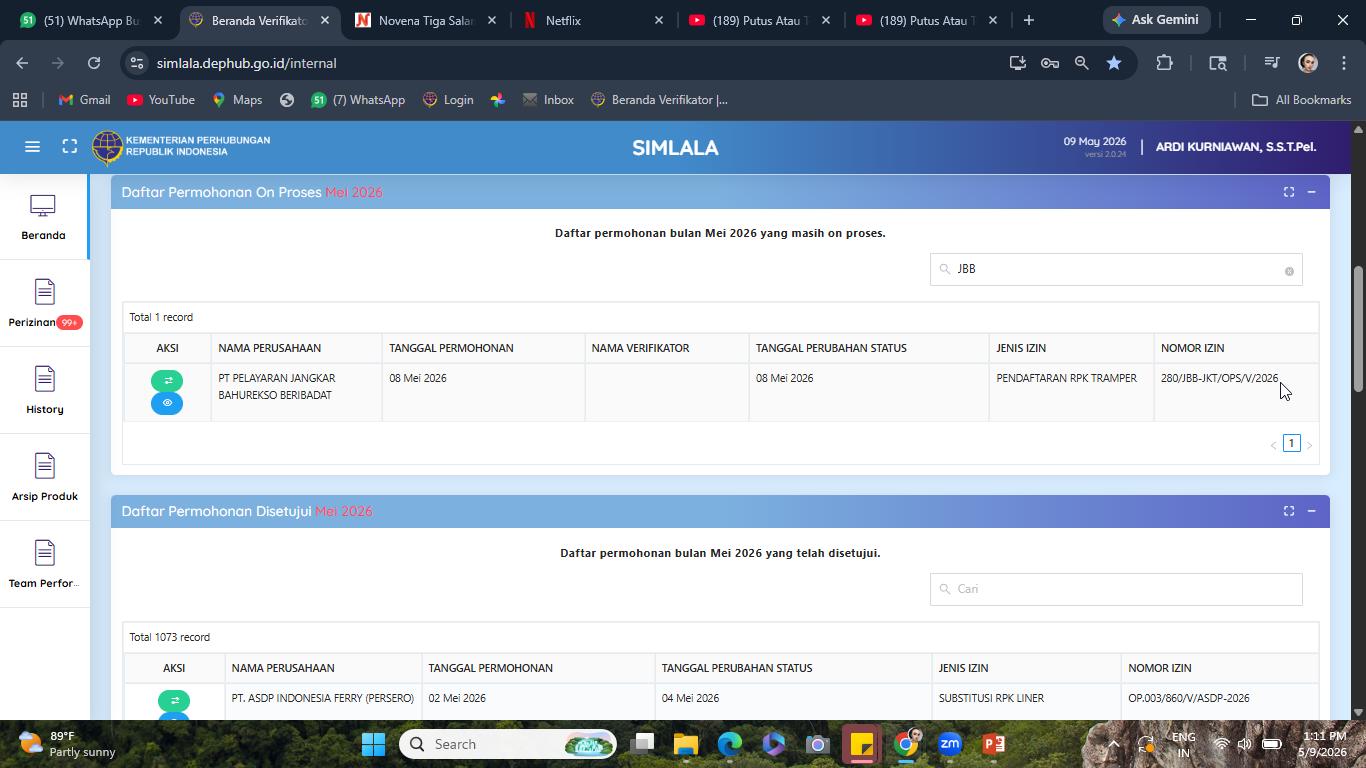1366x768 pixels.
Task: Click green process button for PT Pelayaran Jangkar
Action: coord(167,381)
